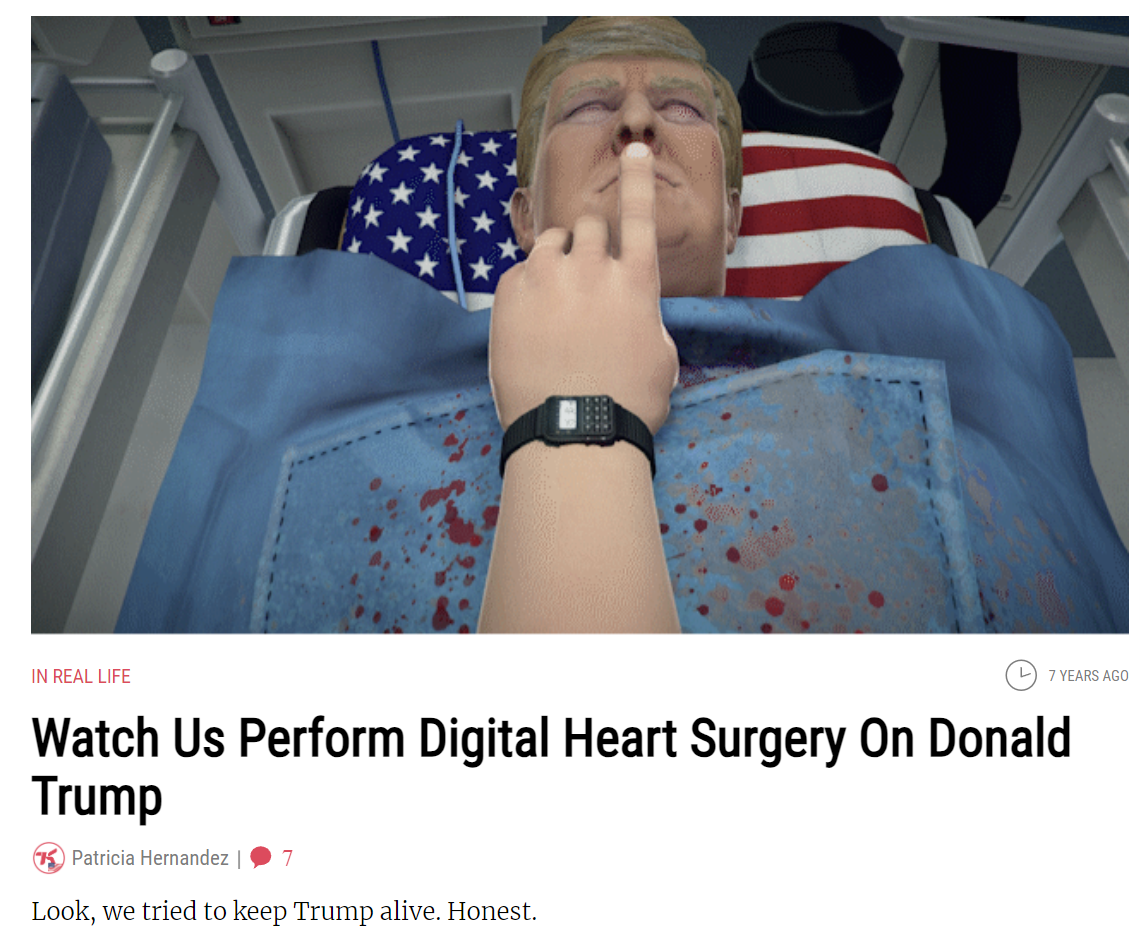Click the word Donald in the headline
1132x946 pixels.
(x=999, y=739)
